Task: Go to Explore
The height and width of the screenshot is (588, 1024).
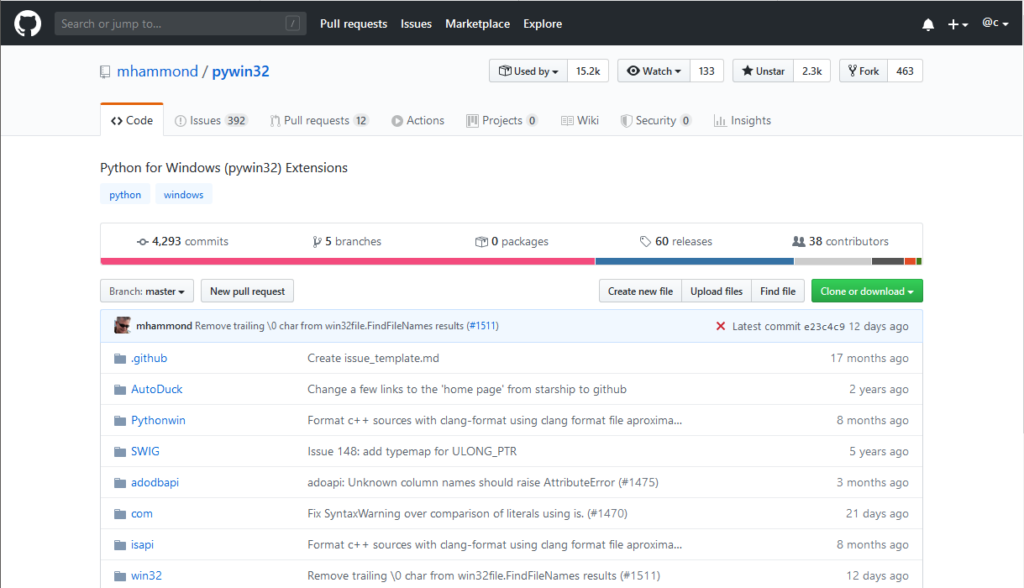Action: [x=542, y=24]
